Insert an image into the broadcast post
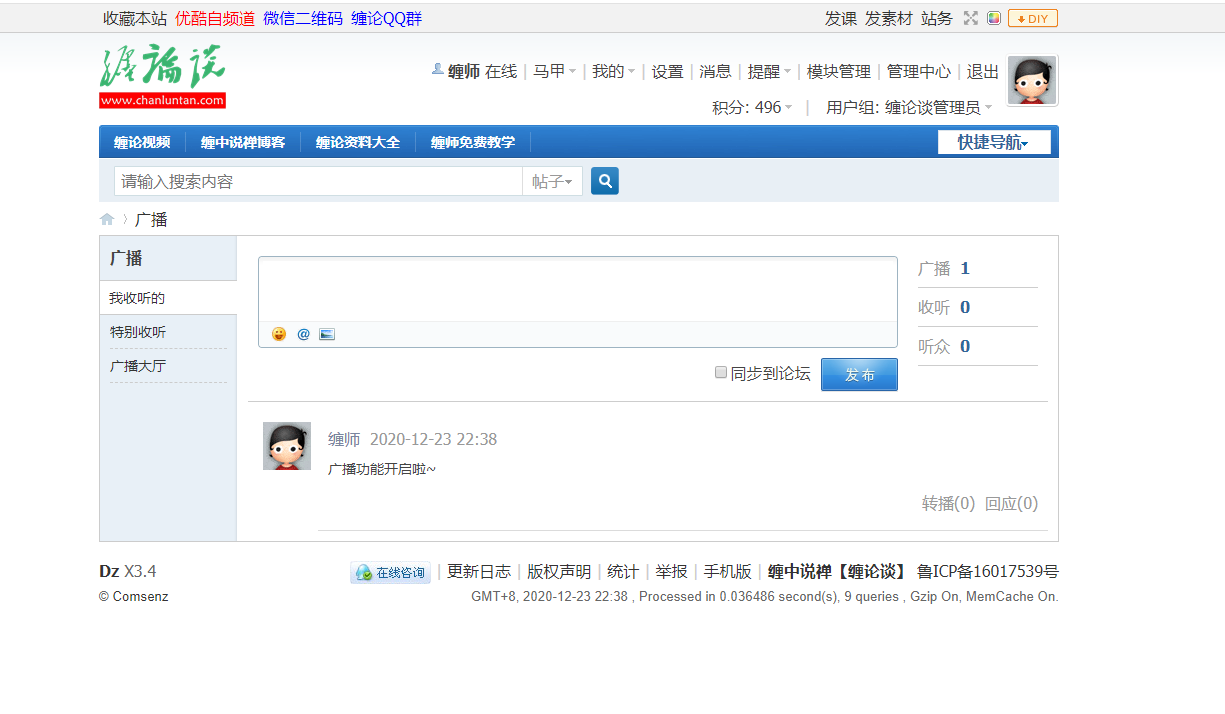The width and height of the screenshot is (1225, 714). tap(327, 333)
